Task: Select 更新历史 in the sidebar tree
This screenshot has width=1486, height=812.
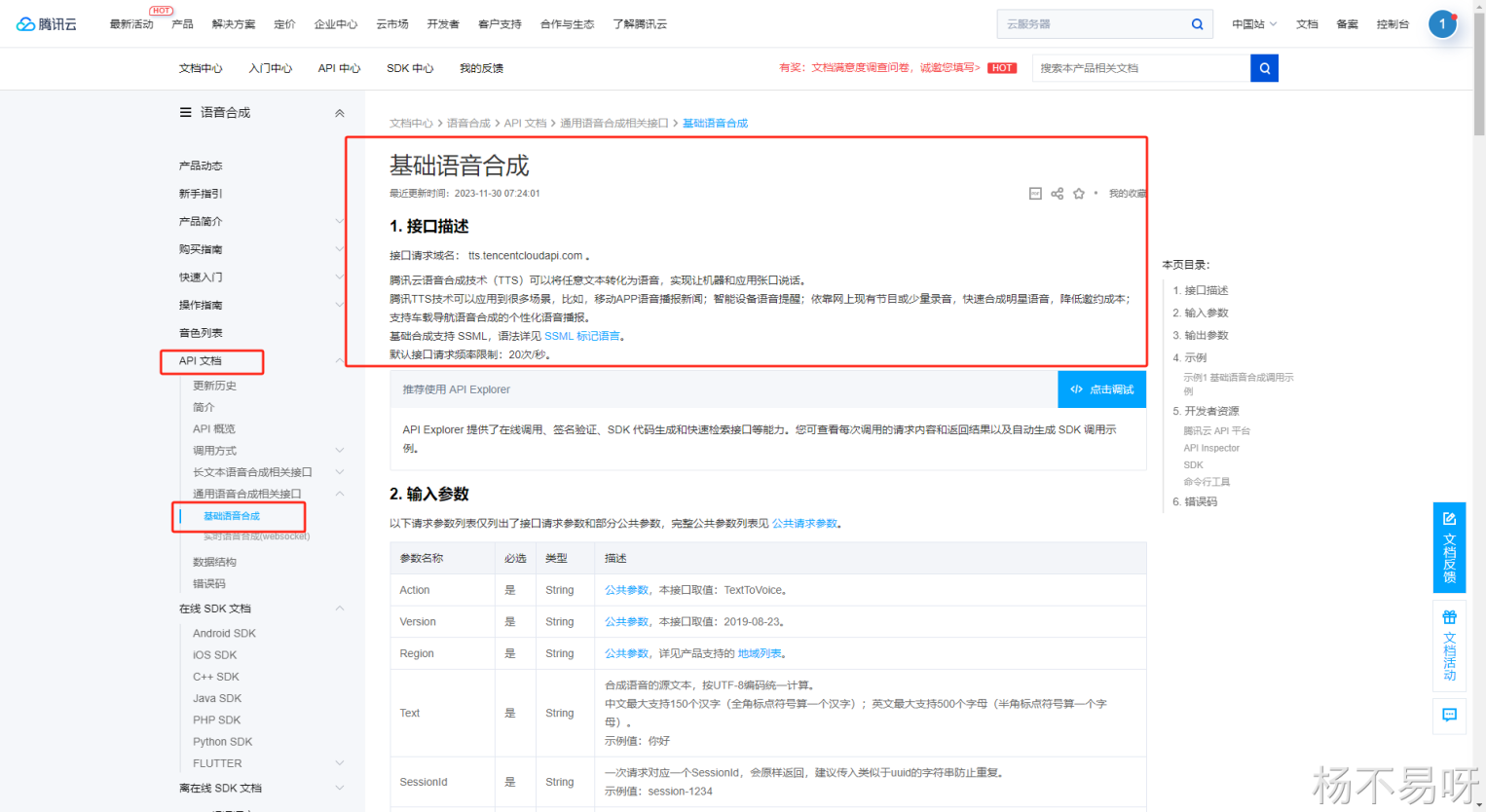Action: (x=214, y=387)
